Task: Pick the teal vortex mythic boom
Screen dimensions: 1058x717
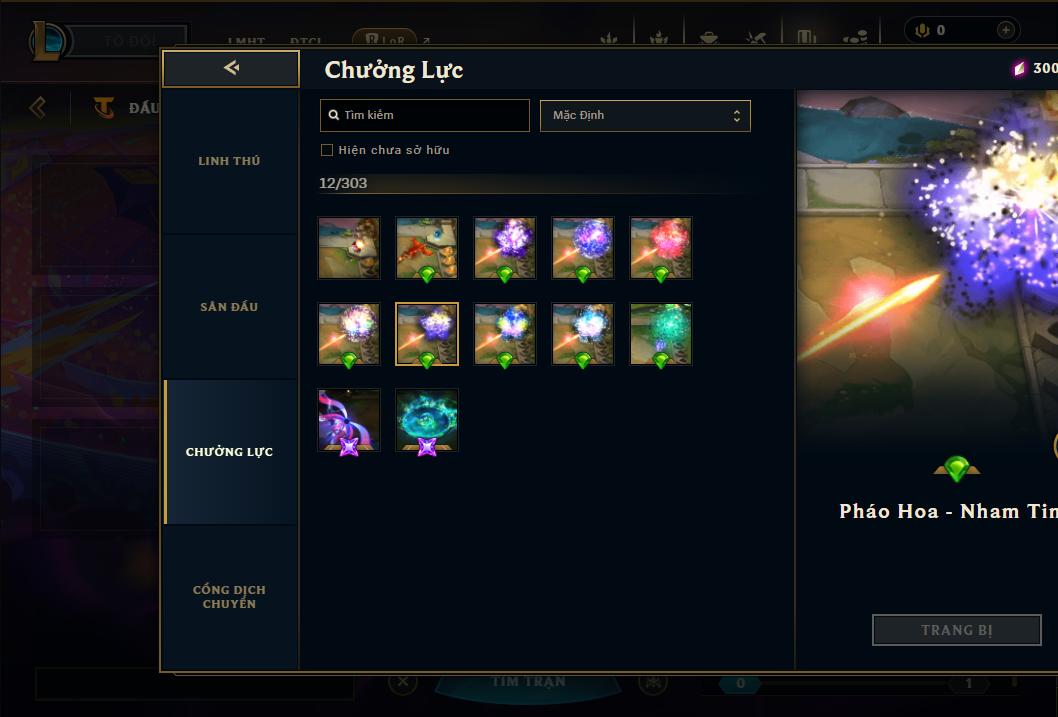Action: coord(426,420)
